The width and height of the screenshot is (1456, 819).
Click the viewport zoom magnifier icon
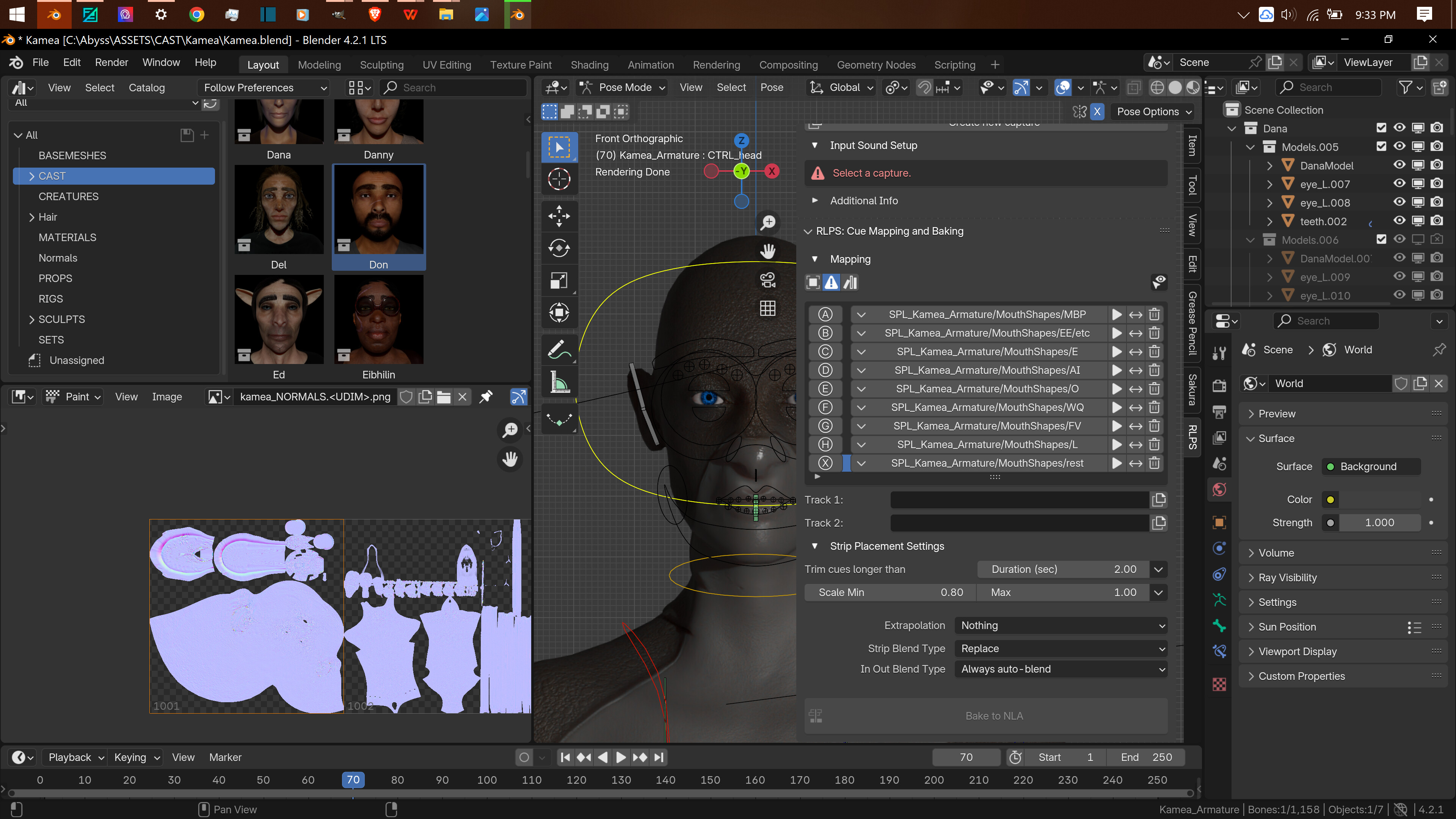(x=767, y=222)
